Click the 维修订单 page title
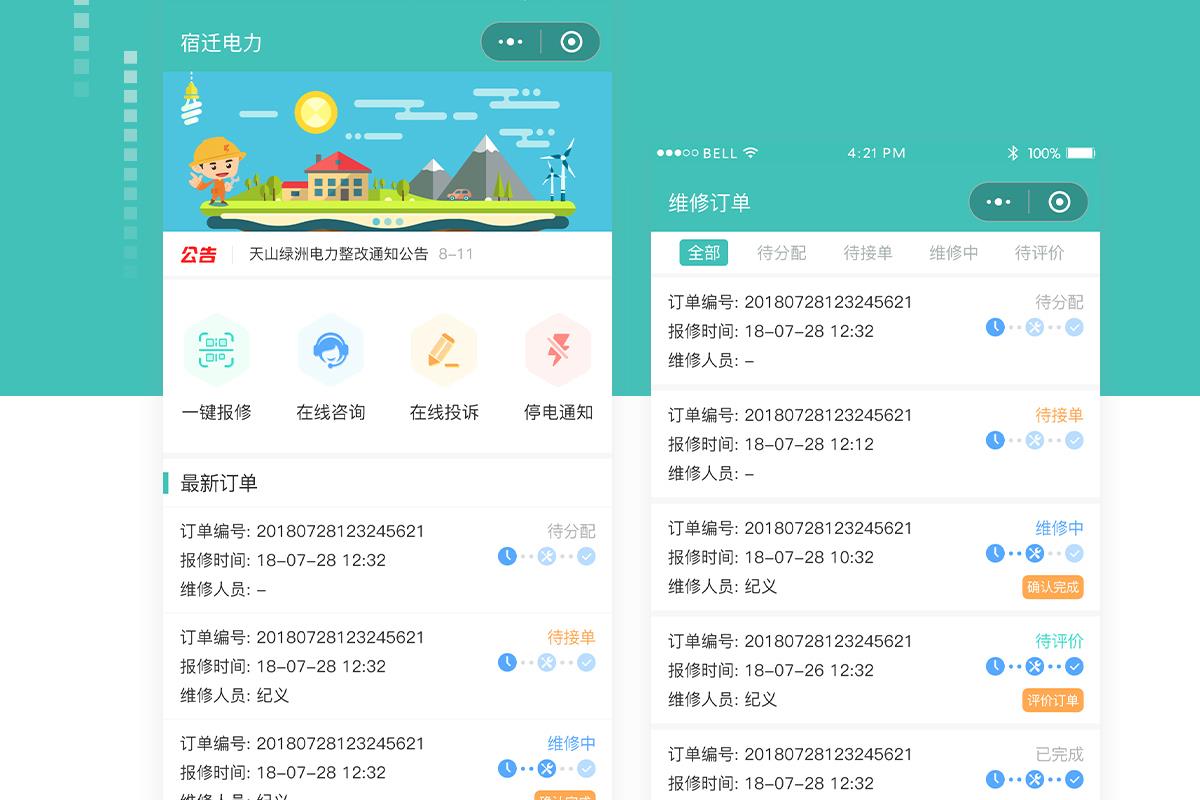This screenshot has width=1200, height=800. (709, 203)
